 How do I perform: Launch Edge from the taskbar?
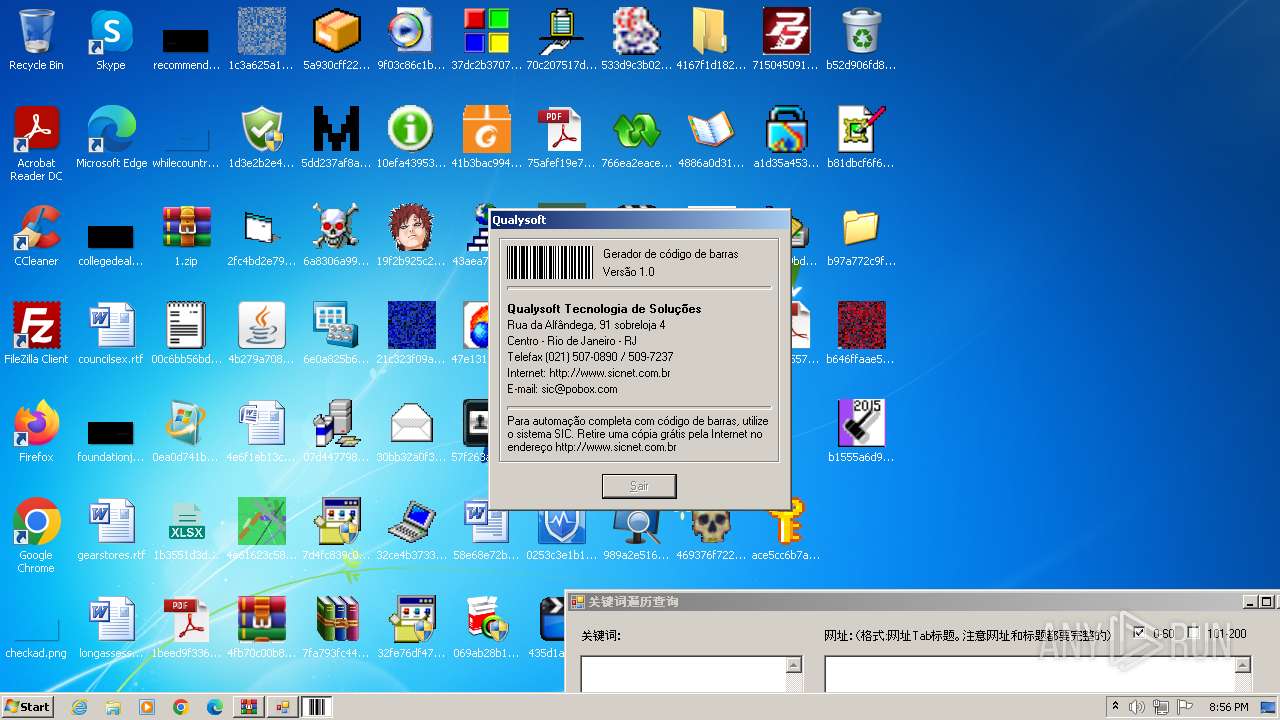click(x=215, y=707)
